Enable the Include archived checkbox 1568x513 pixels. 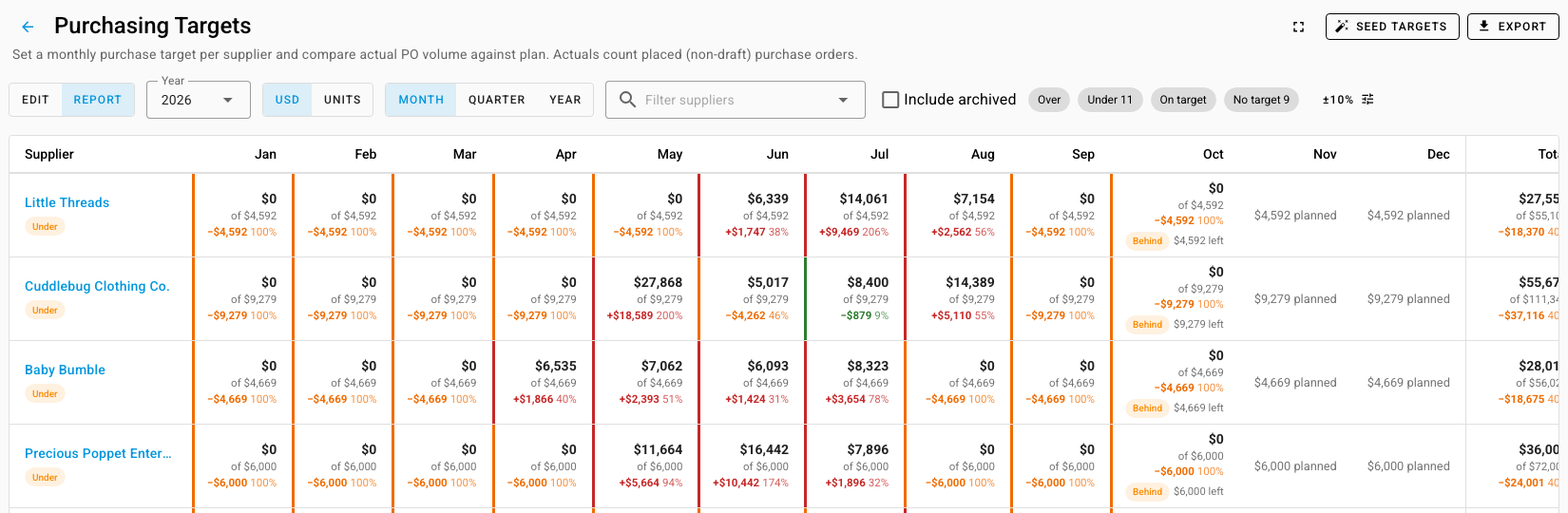click(890, 100)
